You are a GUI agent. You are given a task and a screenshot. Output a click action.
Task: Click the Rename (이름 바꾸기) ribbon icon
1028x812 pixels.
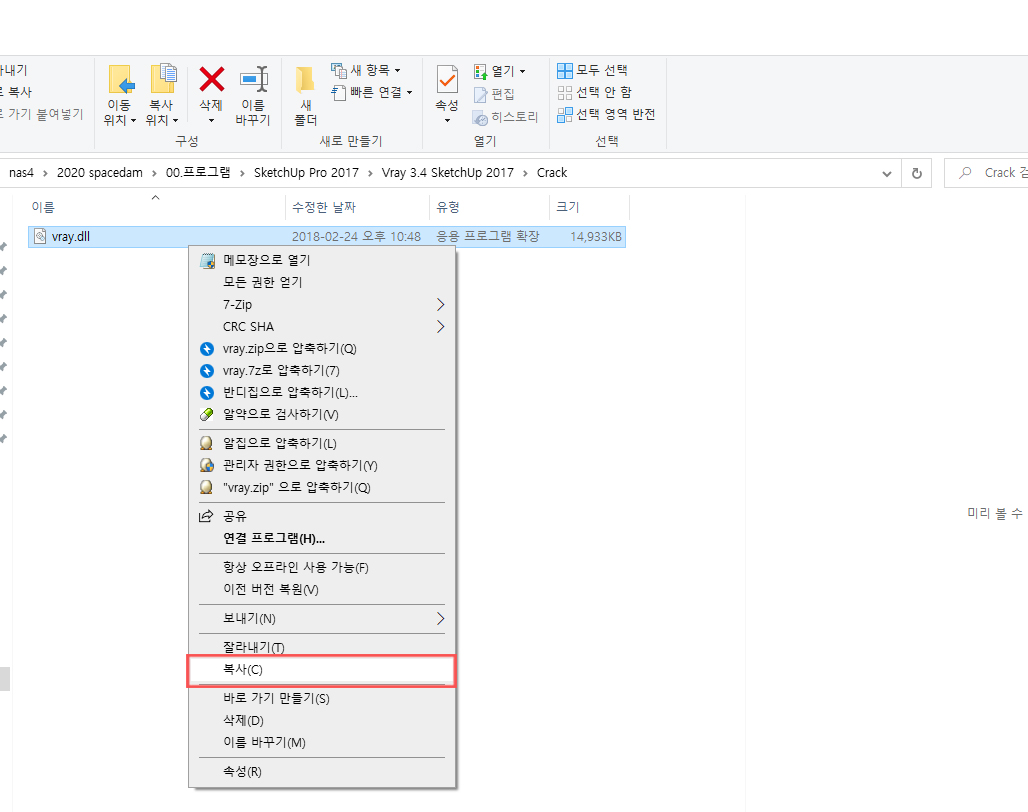[x=253, y=79]
